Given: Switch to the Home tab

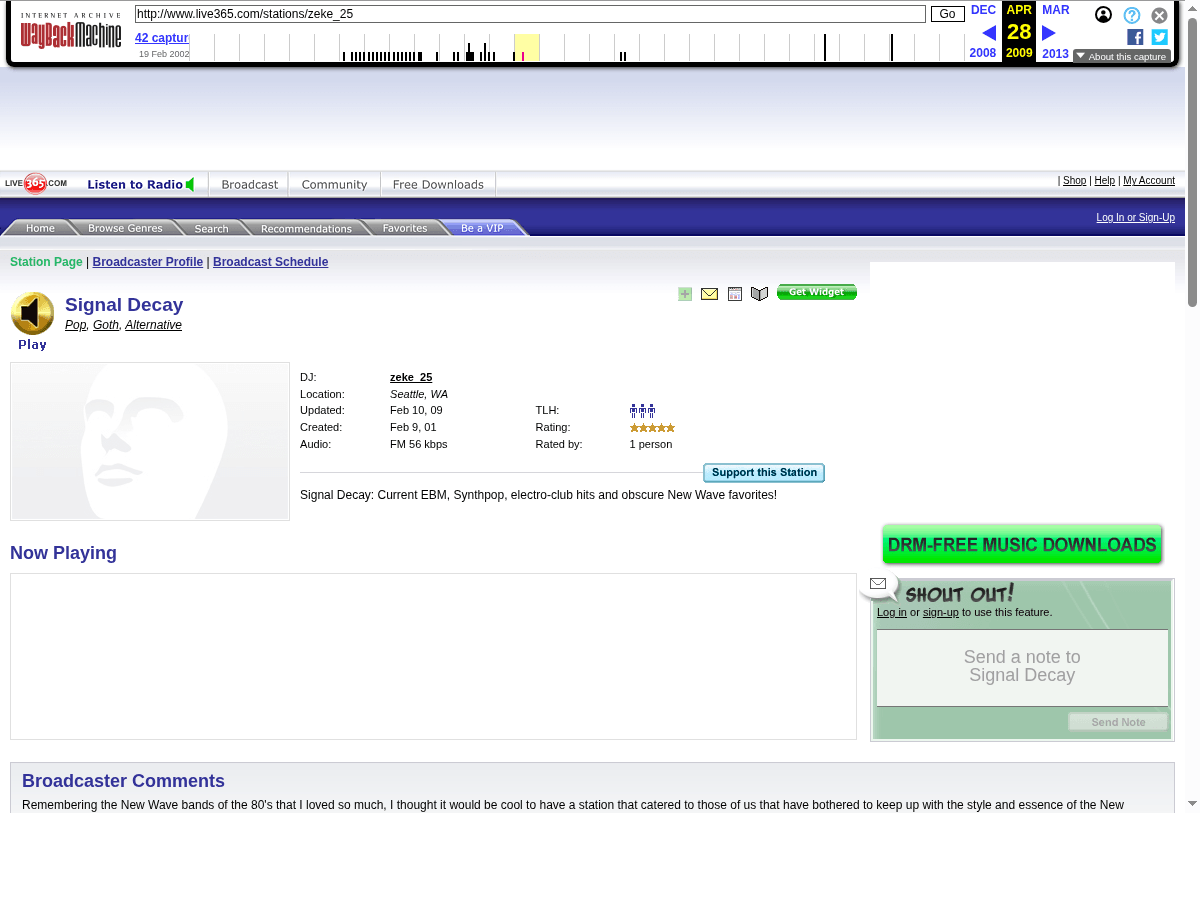Looking at the screenshot, I should [x=40, y=228].
